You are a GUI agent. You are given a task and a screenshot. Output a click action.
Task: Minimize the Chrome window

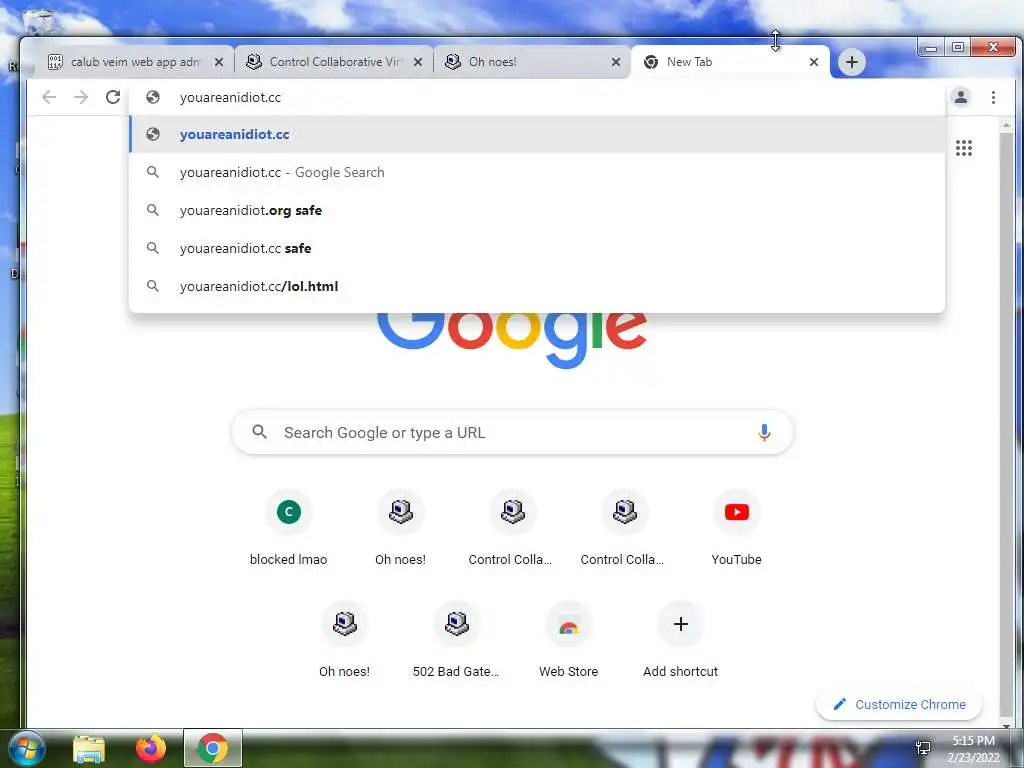click(x=931, y=48)
